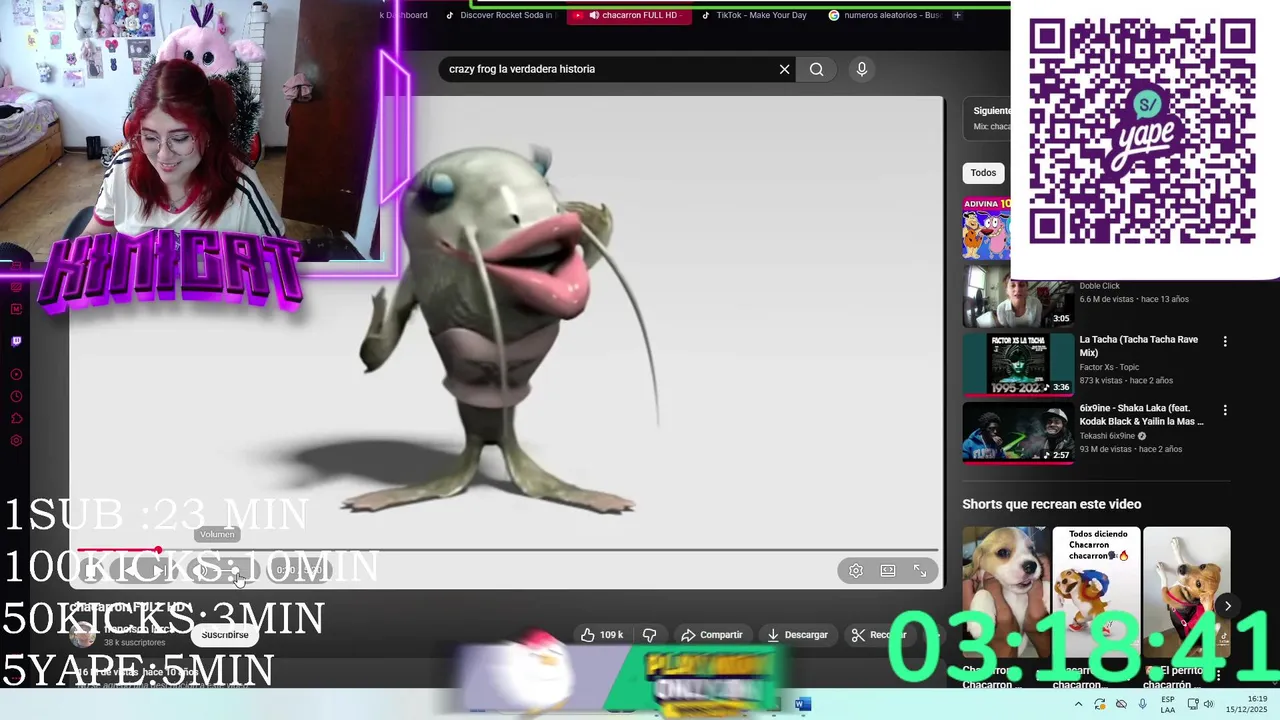Open the 'El perrito chacarrón' Short
Image resolution: width=1280 pixels, height=720 pixels.
tap(1186, 592)
